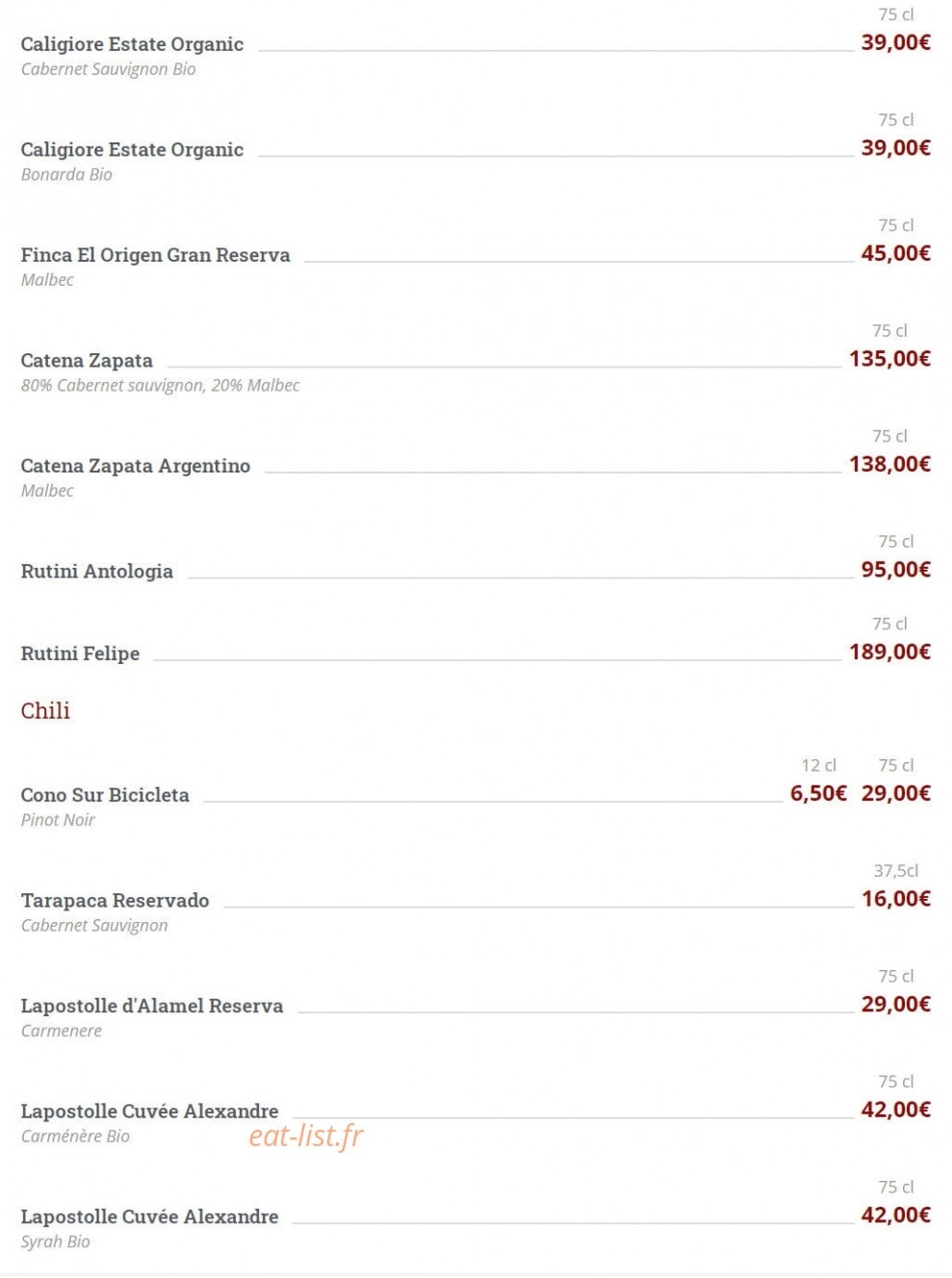Click the 135,00€ Catena Zapata price

[889, 358]
